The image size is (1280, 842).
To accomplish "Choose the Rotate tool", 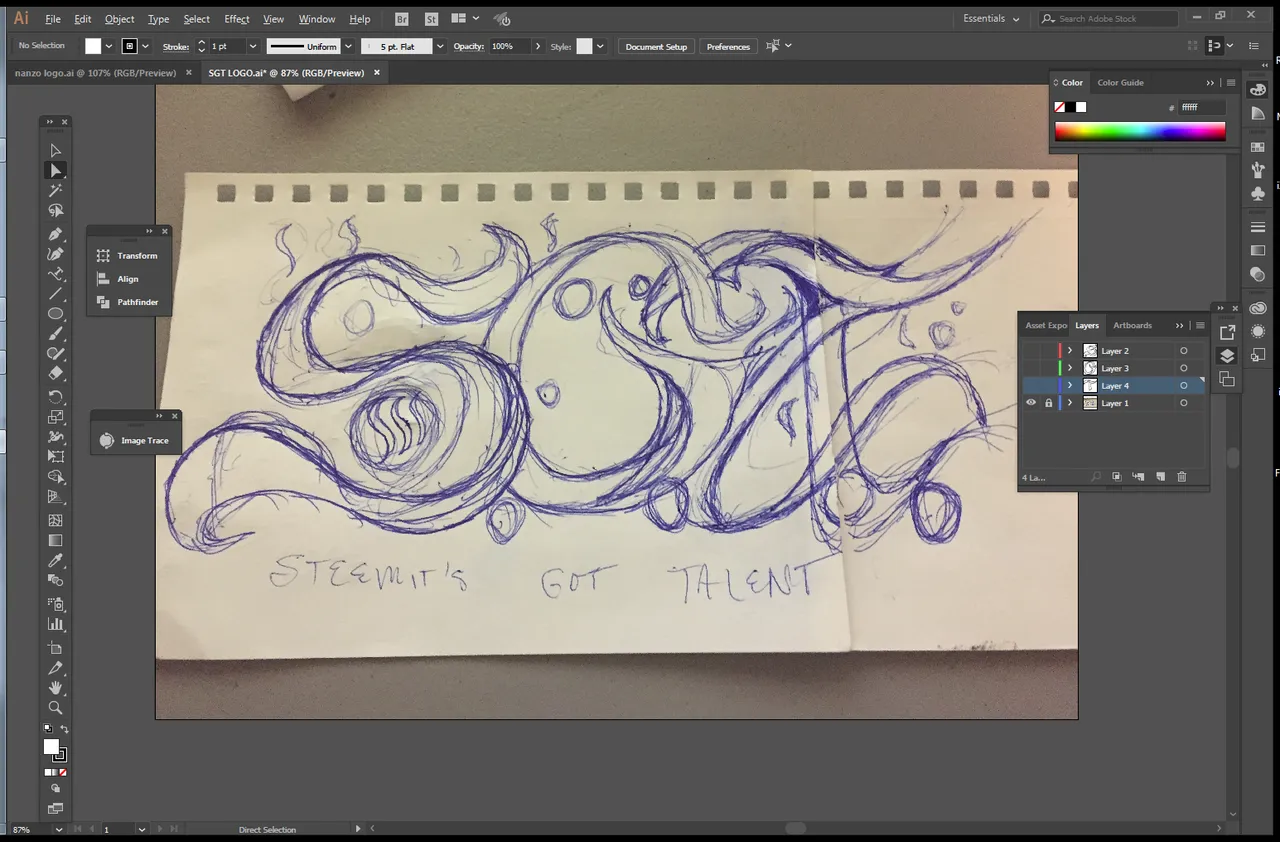I will (56, 397).
